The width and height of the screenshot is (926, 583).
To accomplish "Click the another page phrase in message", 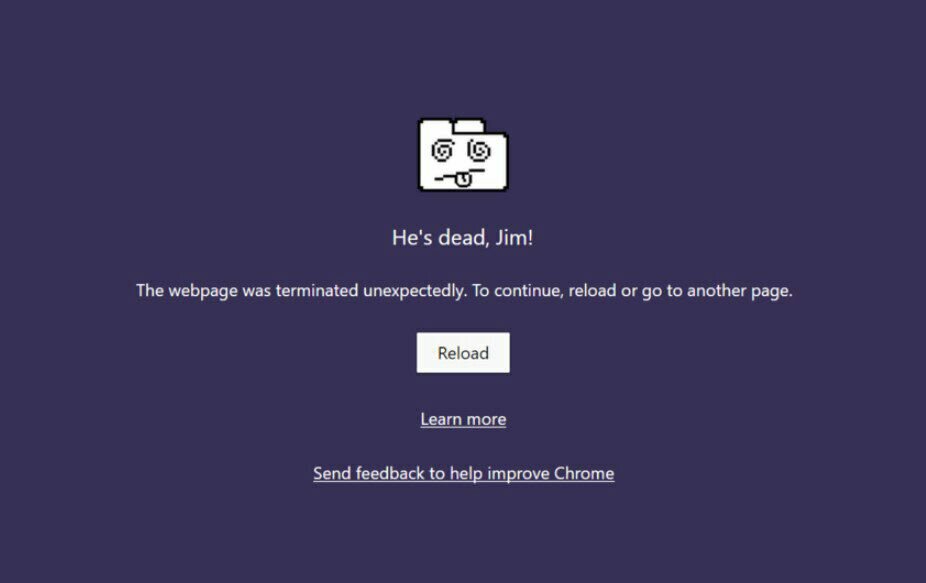I will pos(739,291).
